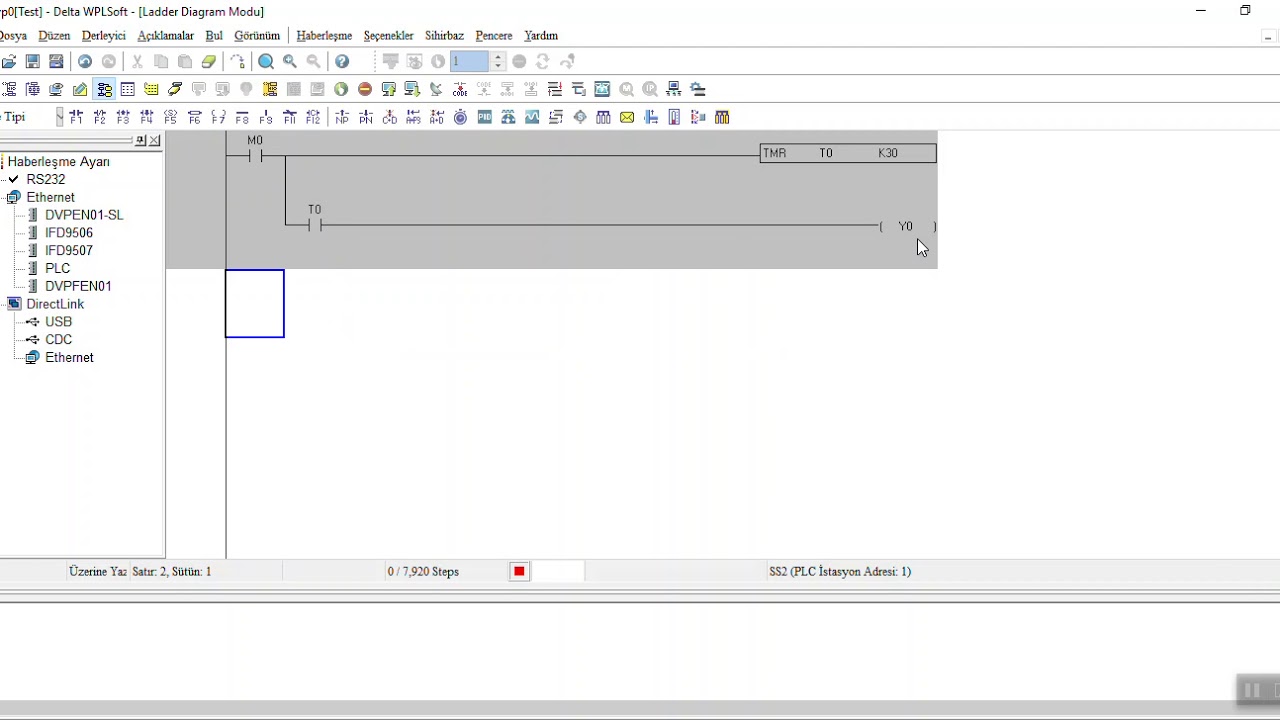
Task: Click the scissors Cut icon
Action: click(137, 62)
